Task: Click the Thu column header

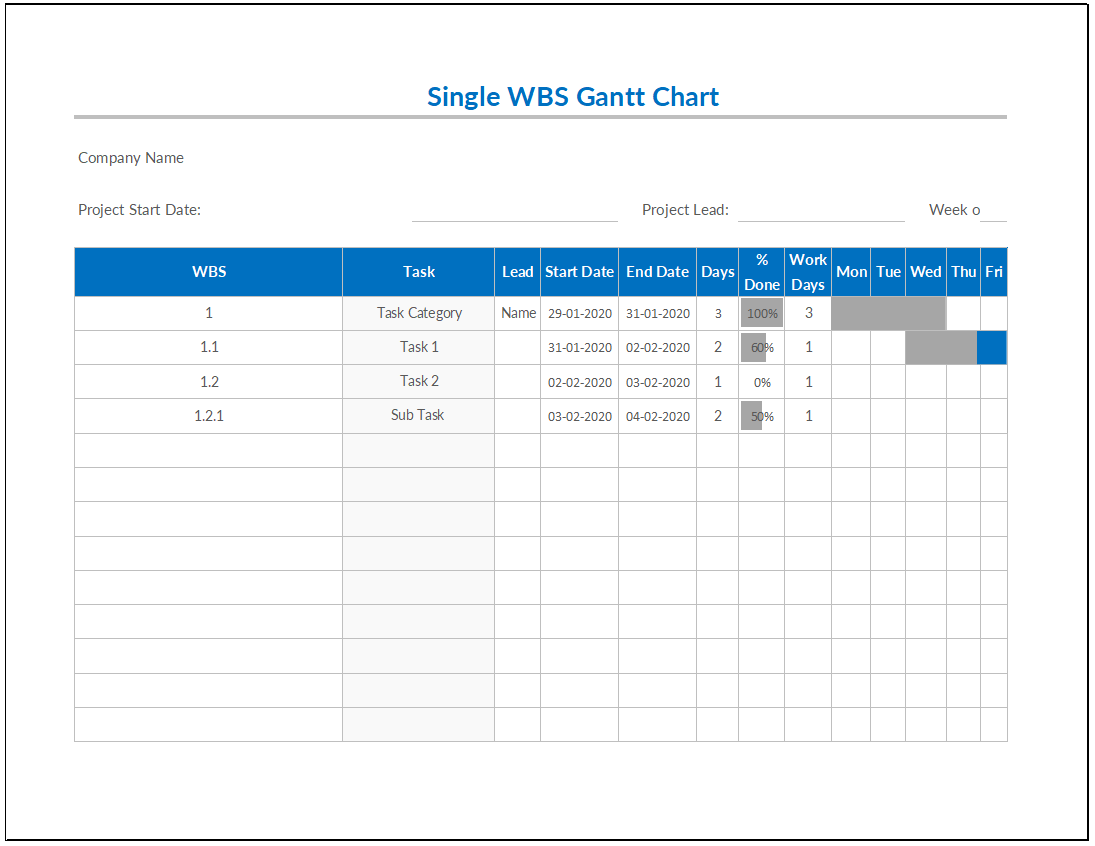Action: pyautogui.click(x=964, y=272)
